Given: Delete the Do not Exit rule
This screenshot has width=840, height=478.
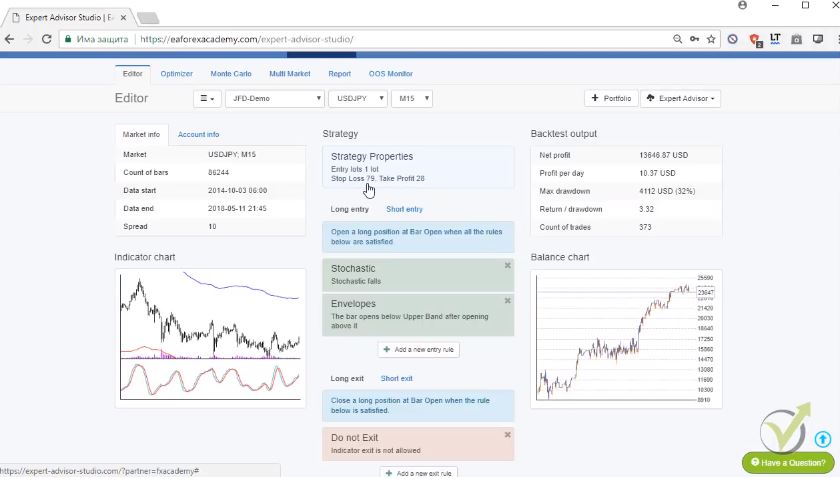Looking at the screenshot, I should pyautogui.click(x=507, y=435).
